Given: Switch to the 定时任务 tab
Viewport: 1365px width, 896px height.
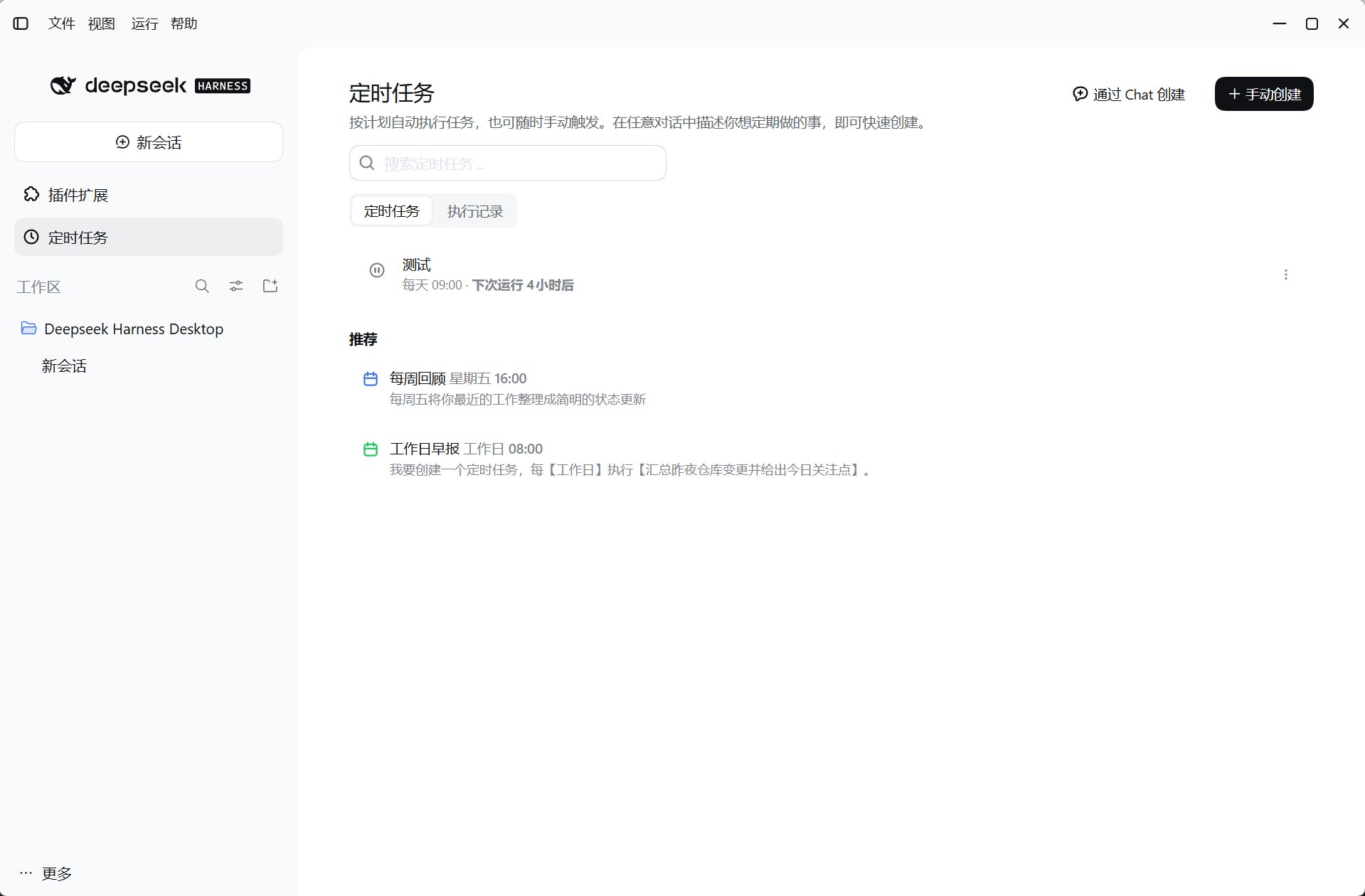Looking at the screenshot, I should pos(392,211).
